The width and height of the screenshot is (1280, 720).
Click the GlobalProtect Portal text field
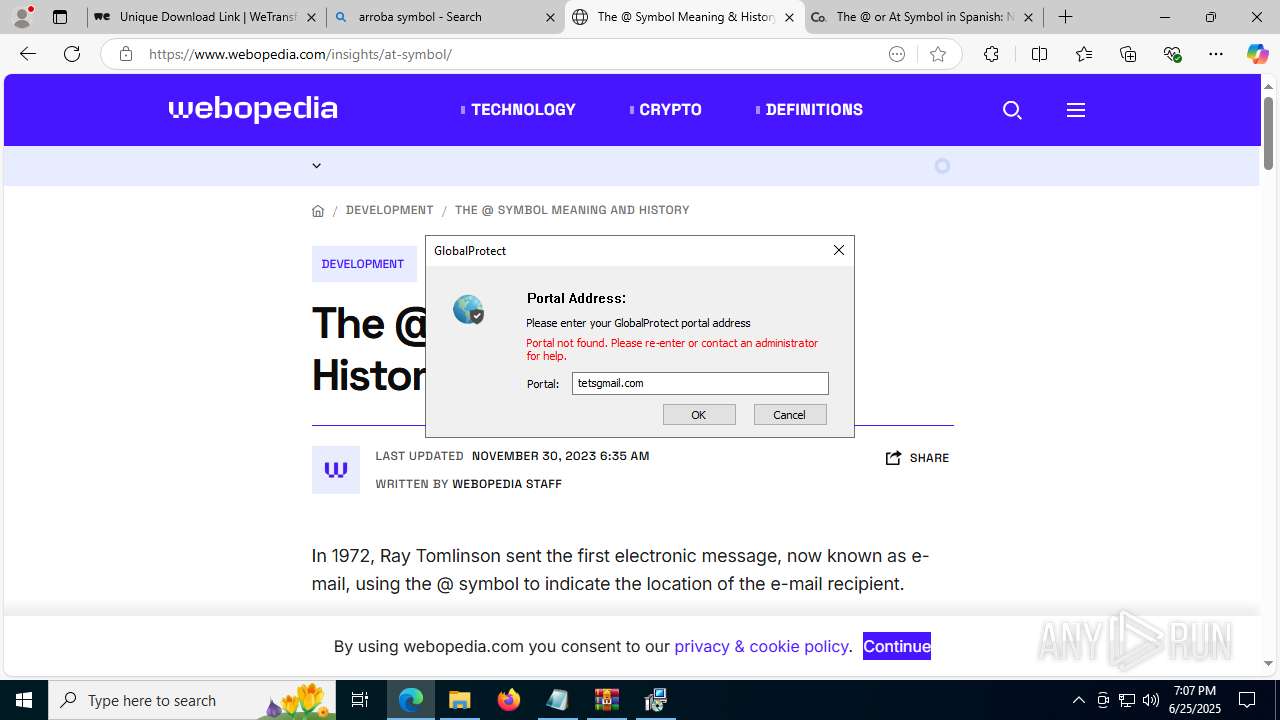tap(700, 383)
